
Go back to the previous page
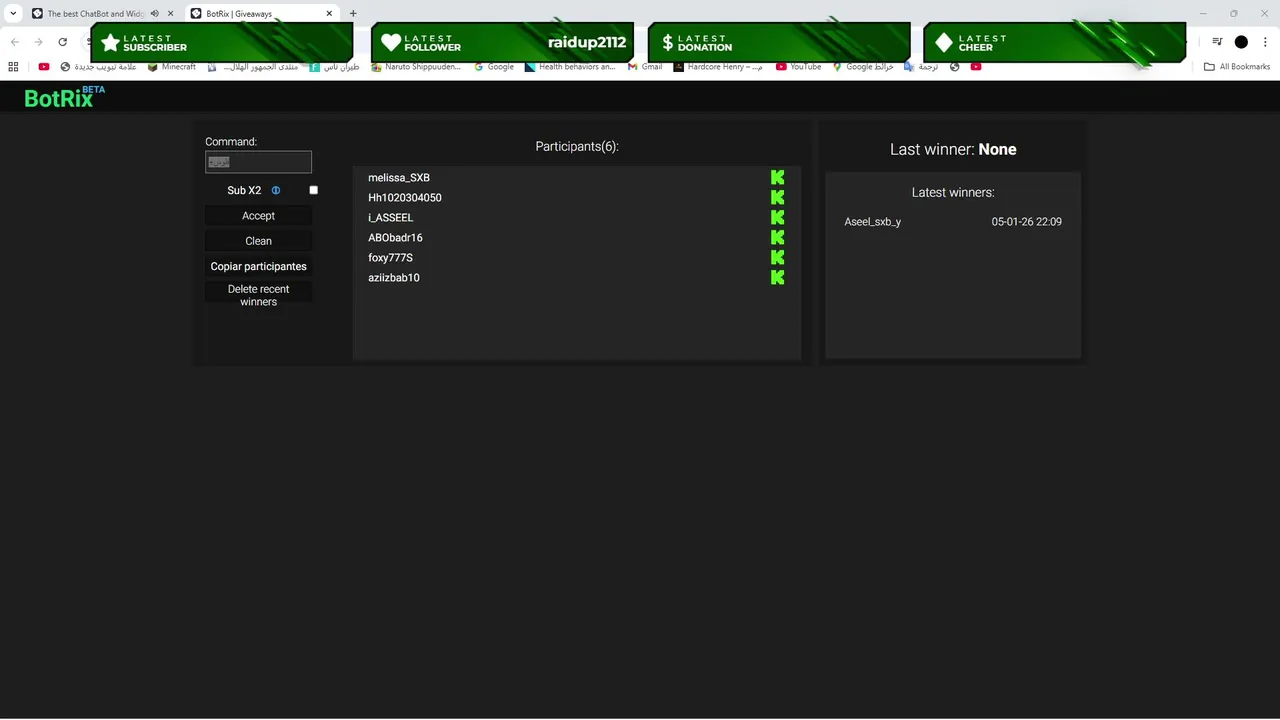[x=14, y=42]
